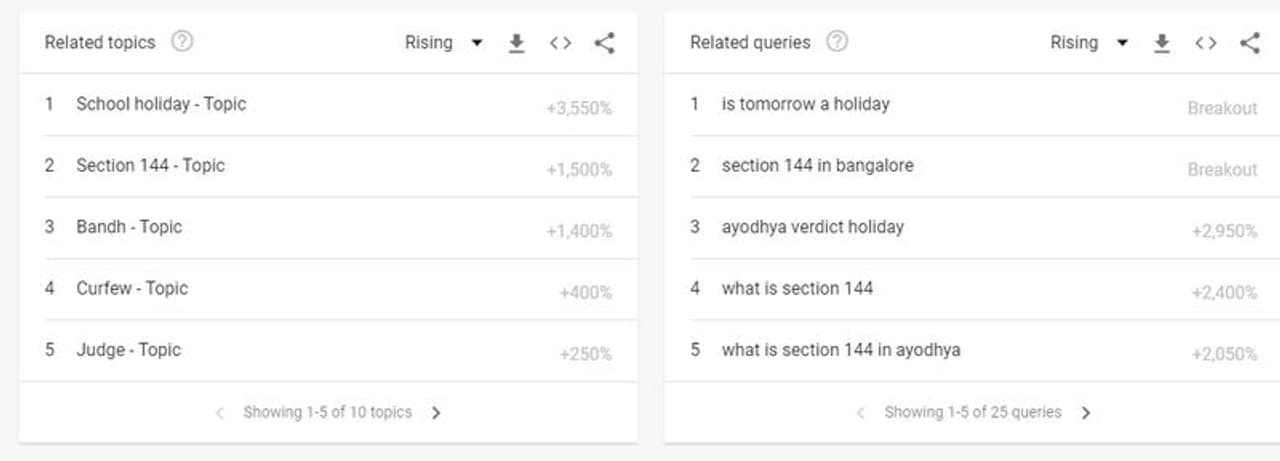Click query 'is tomorrow a holiday'
Image resolution: width=1280 pixels, height=461 pixels.
[805, 104]
